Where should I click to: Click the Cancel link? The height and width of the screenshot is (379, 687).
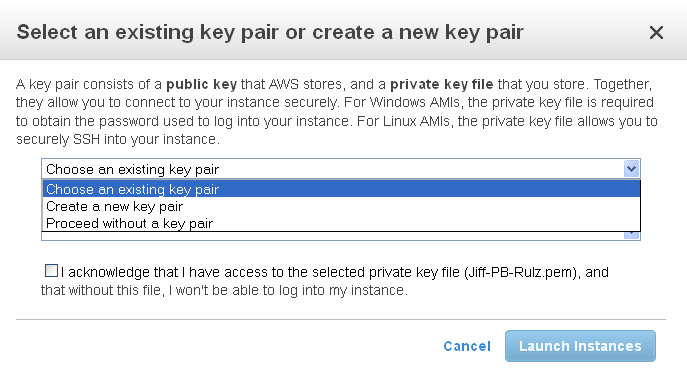point(467,346)
